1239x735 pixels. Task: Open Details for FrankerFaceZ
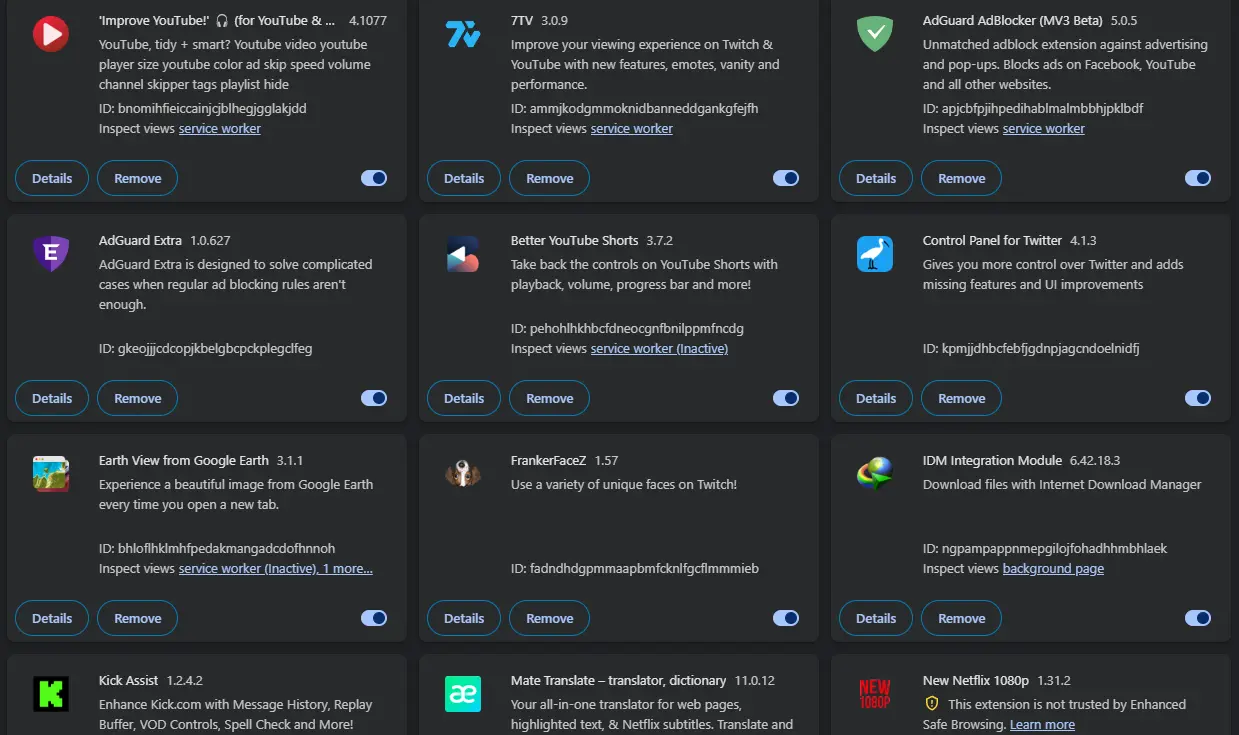point(464,618)
